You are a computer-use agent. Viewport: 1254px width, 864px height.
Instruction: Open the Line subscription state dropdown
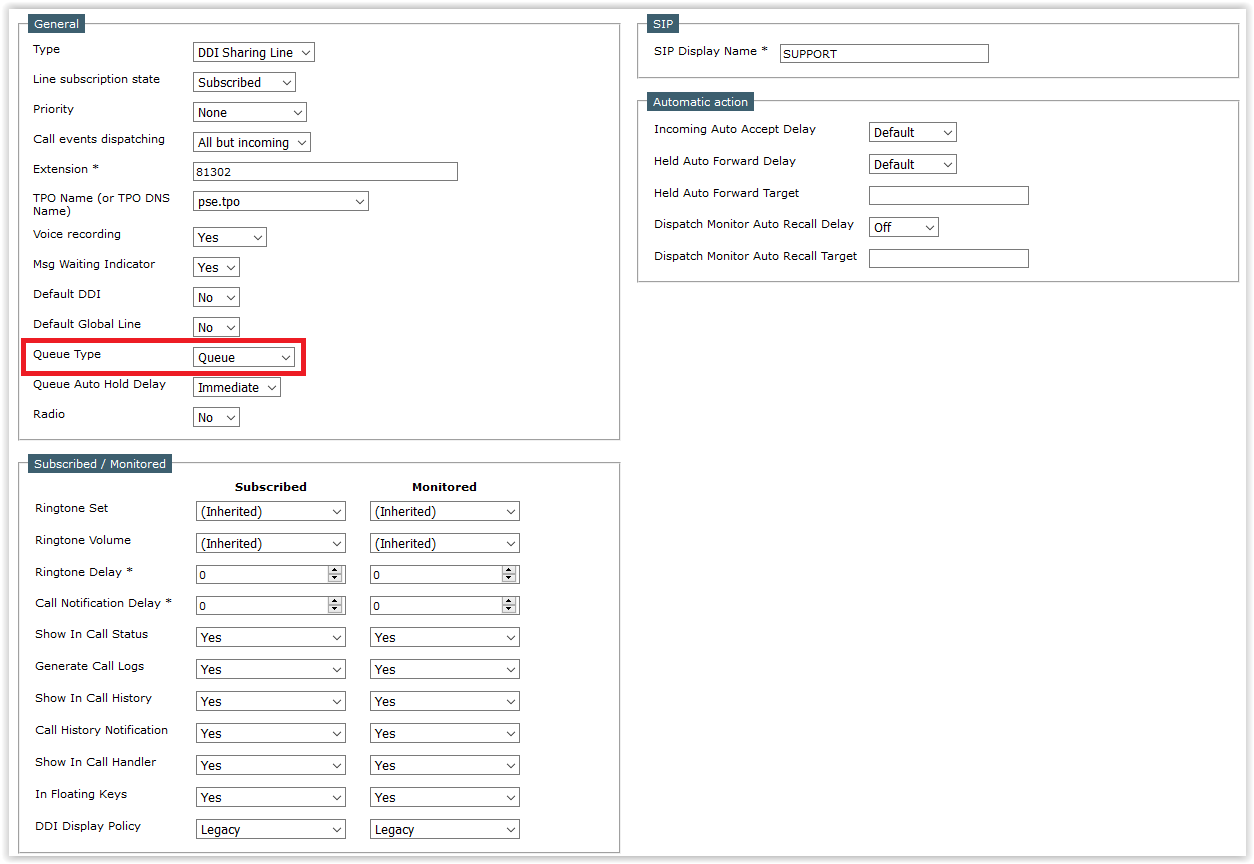tap(244, 83)
